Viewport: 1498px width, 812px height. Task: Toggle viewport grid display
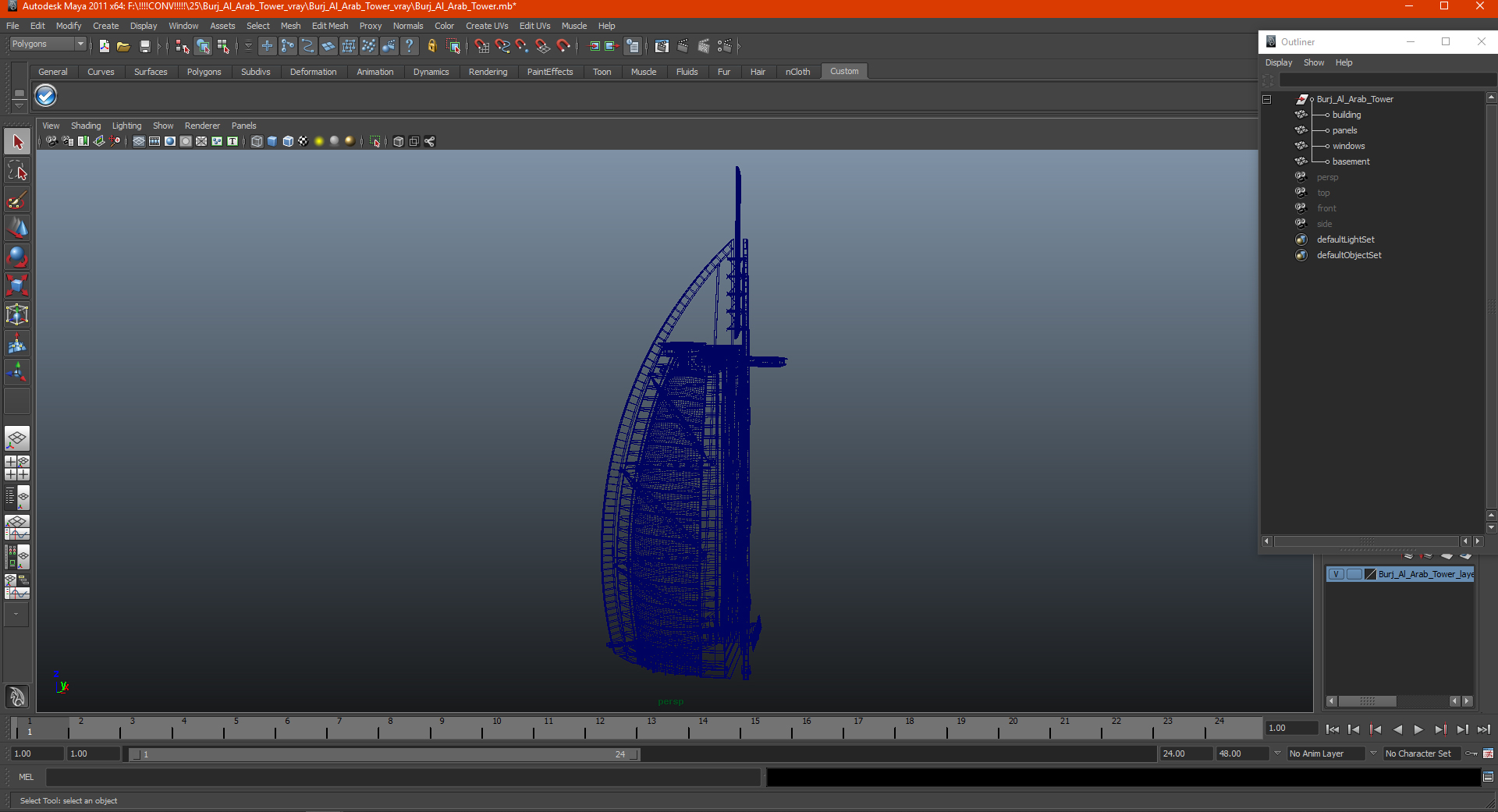click(139, 141)
